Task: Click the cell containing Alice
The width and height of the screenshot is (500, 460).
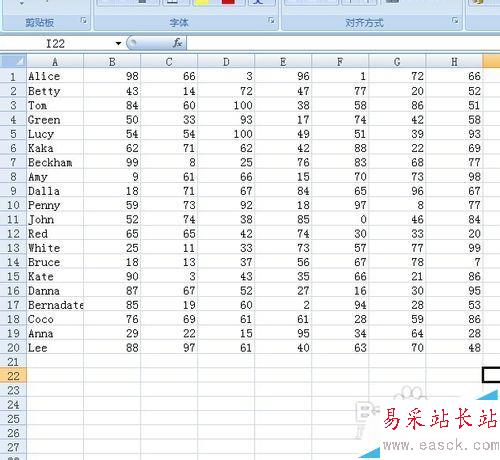Action: pos(55,76)
